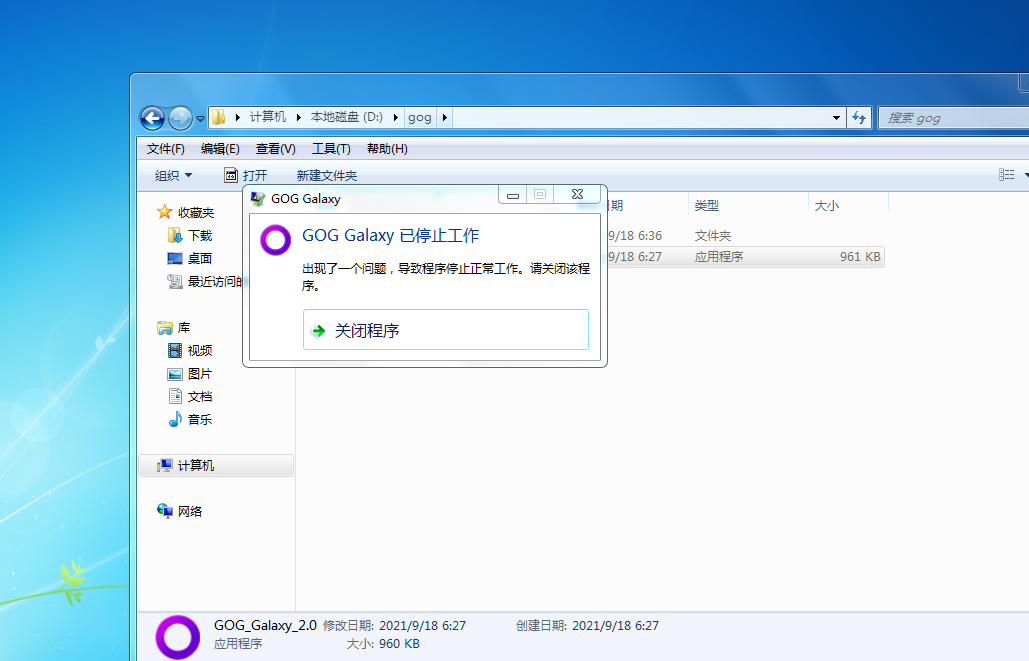
Task: Click the 搜索 gog search field
Action: pos(955,118)
